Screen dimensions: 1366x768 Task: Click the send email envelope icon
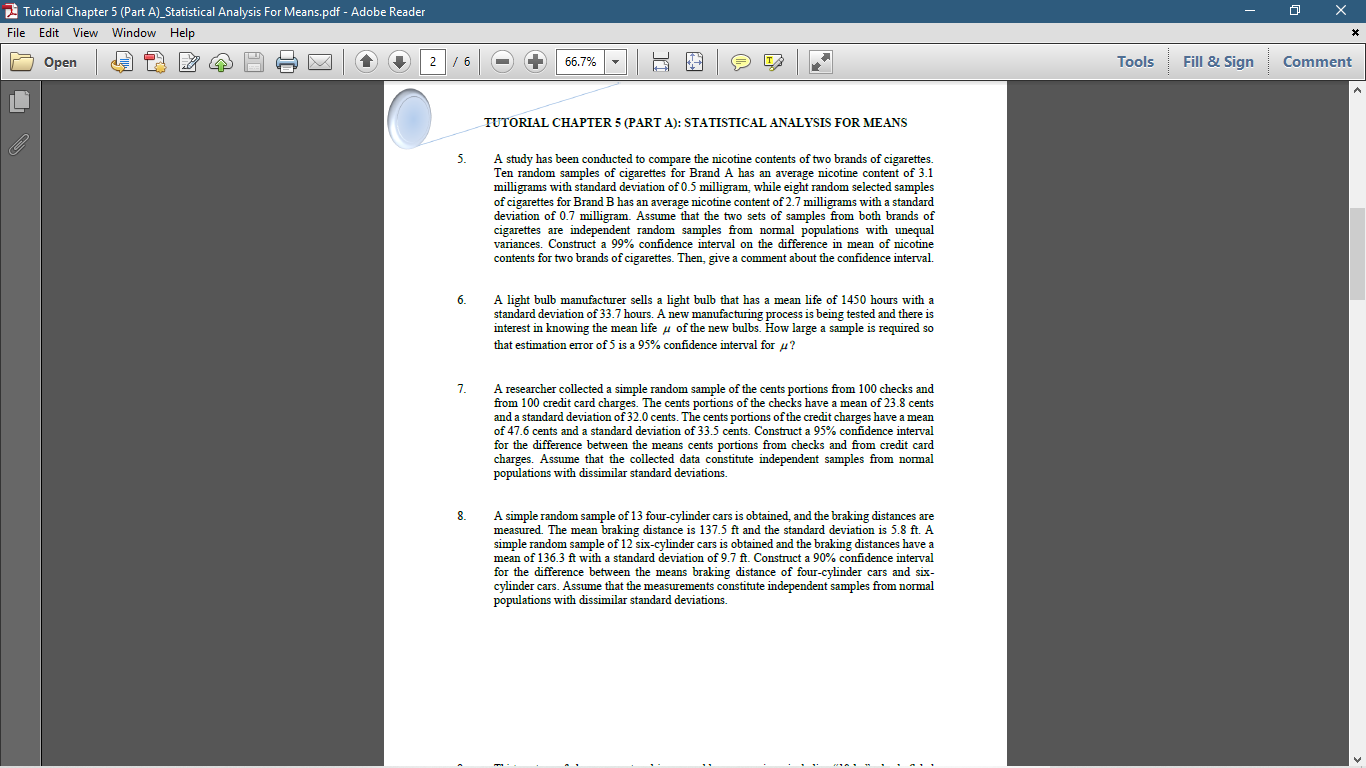(320, 62)
